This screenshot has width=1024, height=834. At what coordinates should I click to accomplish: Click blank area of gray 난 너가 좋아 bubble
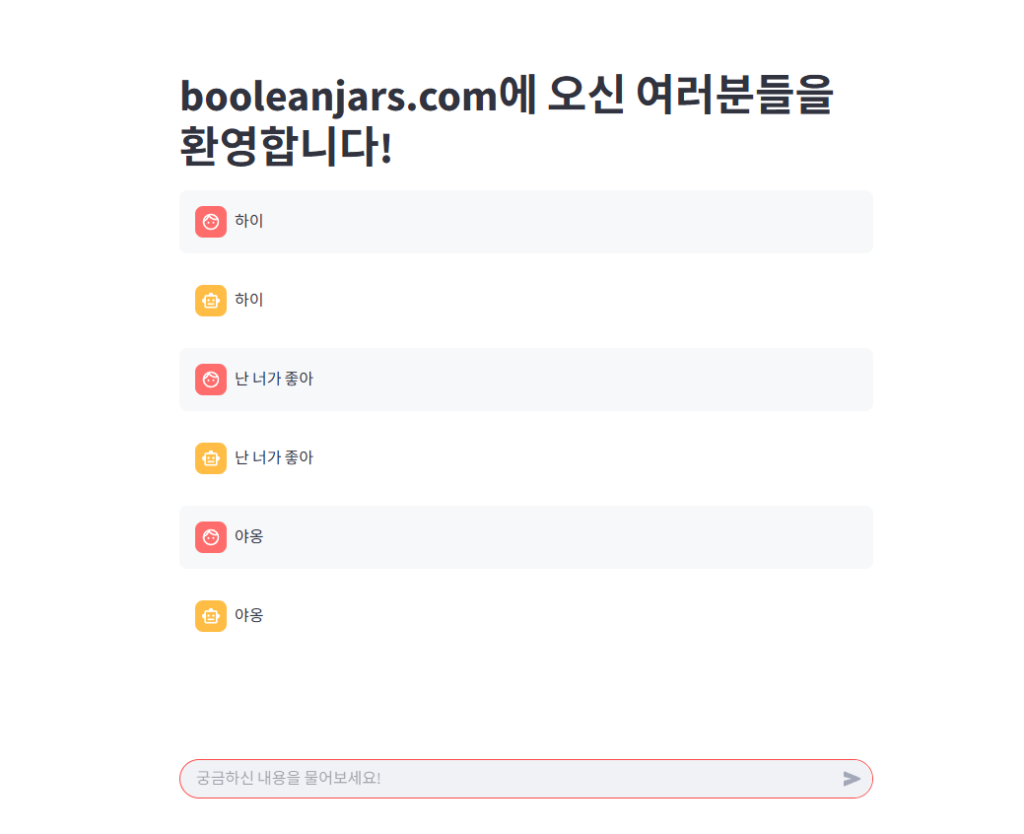(588, 379)
